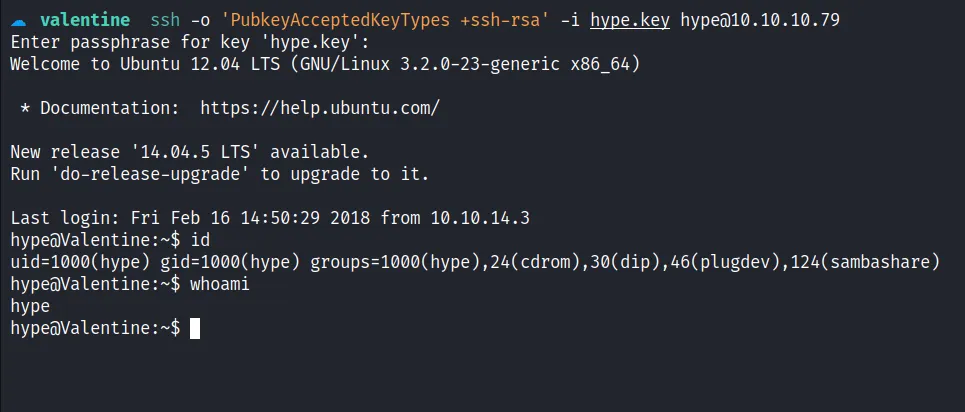The width and height of the screenshot is (965, 412).
Task: Click the typed 'id' command
Action: pyautogui.click(x=200, y=240)
